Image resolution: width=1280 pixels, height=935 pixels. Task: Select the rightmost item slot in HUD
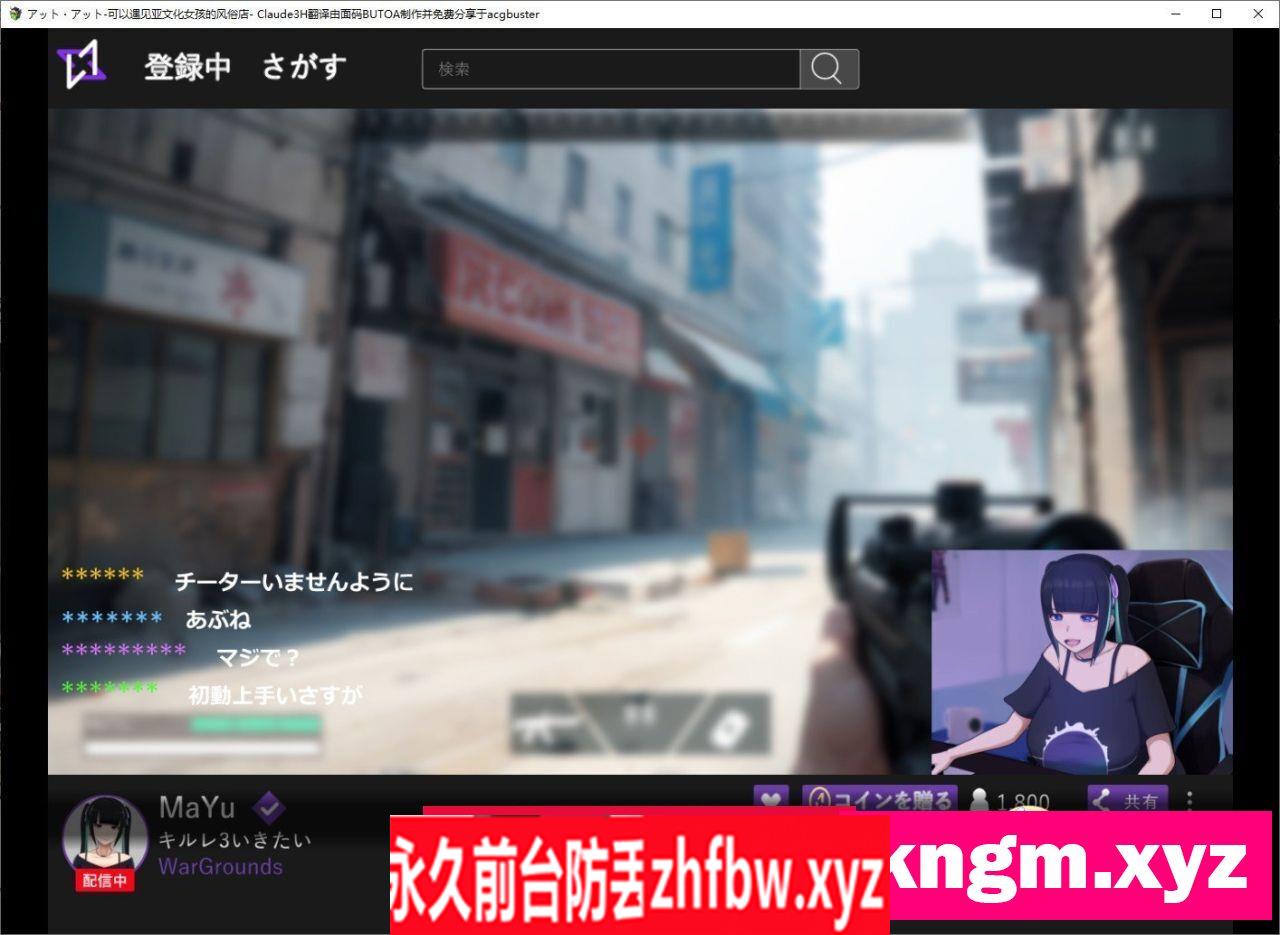point(727,724)
